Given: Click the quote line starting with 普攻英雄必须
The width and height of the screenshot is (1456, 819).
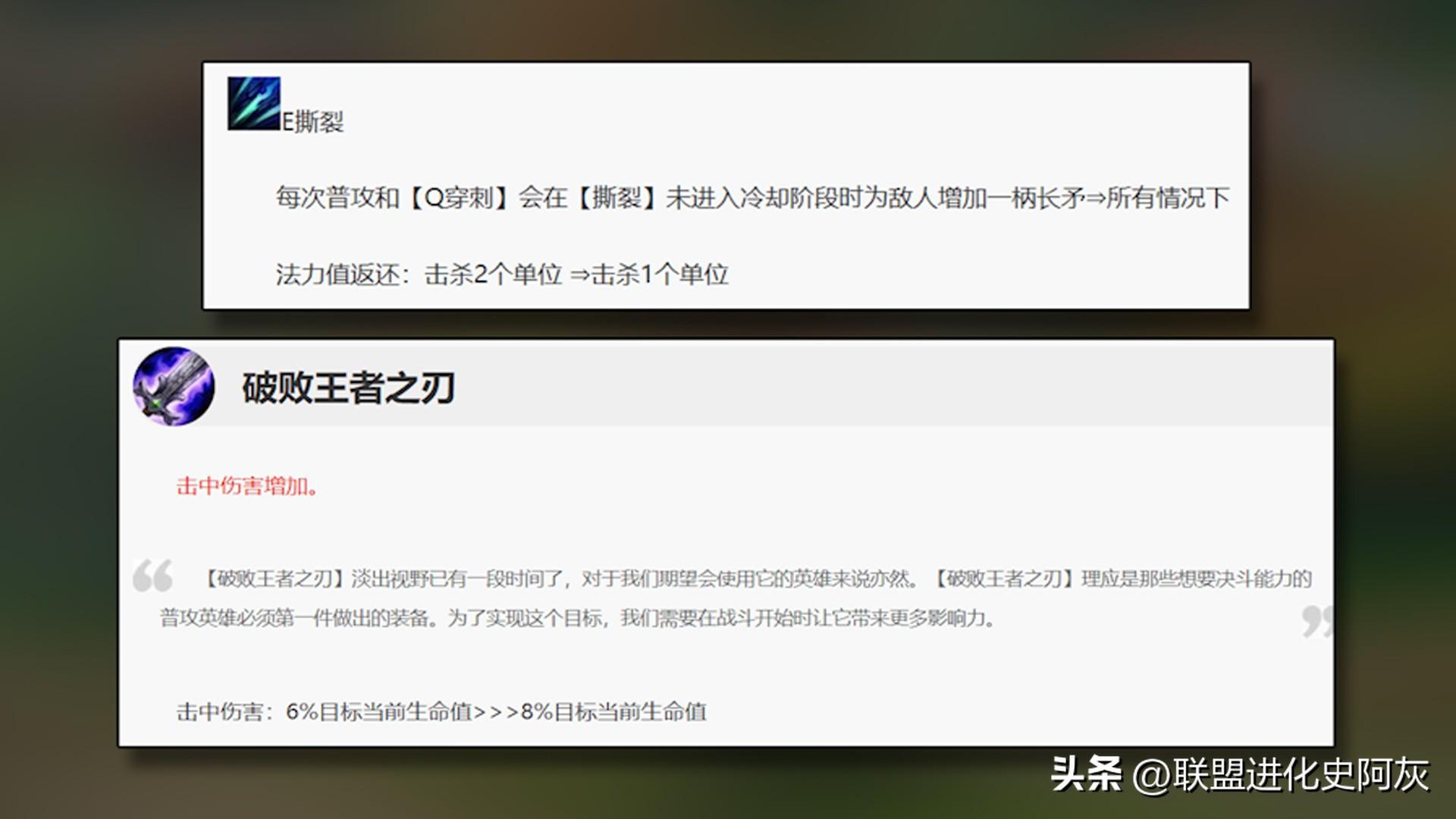Looking at the screenshot, I should (576, 619).
